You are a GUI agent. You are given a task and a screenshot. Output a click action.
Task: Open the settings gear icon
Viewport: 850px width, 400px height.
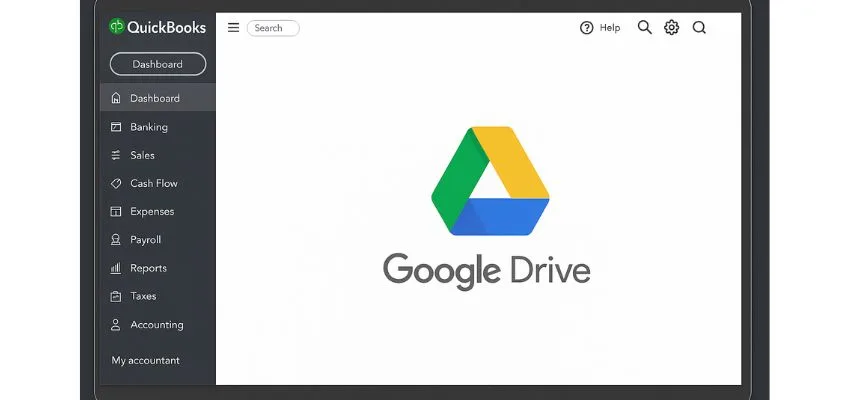672,28
